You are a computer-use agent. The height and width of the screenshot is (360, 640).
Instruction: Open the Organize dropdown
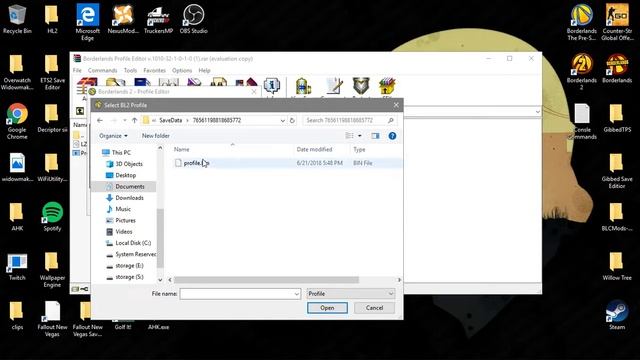(x=113, y=136)
